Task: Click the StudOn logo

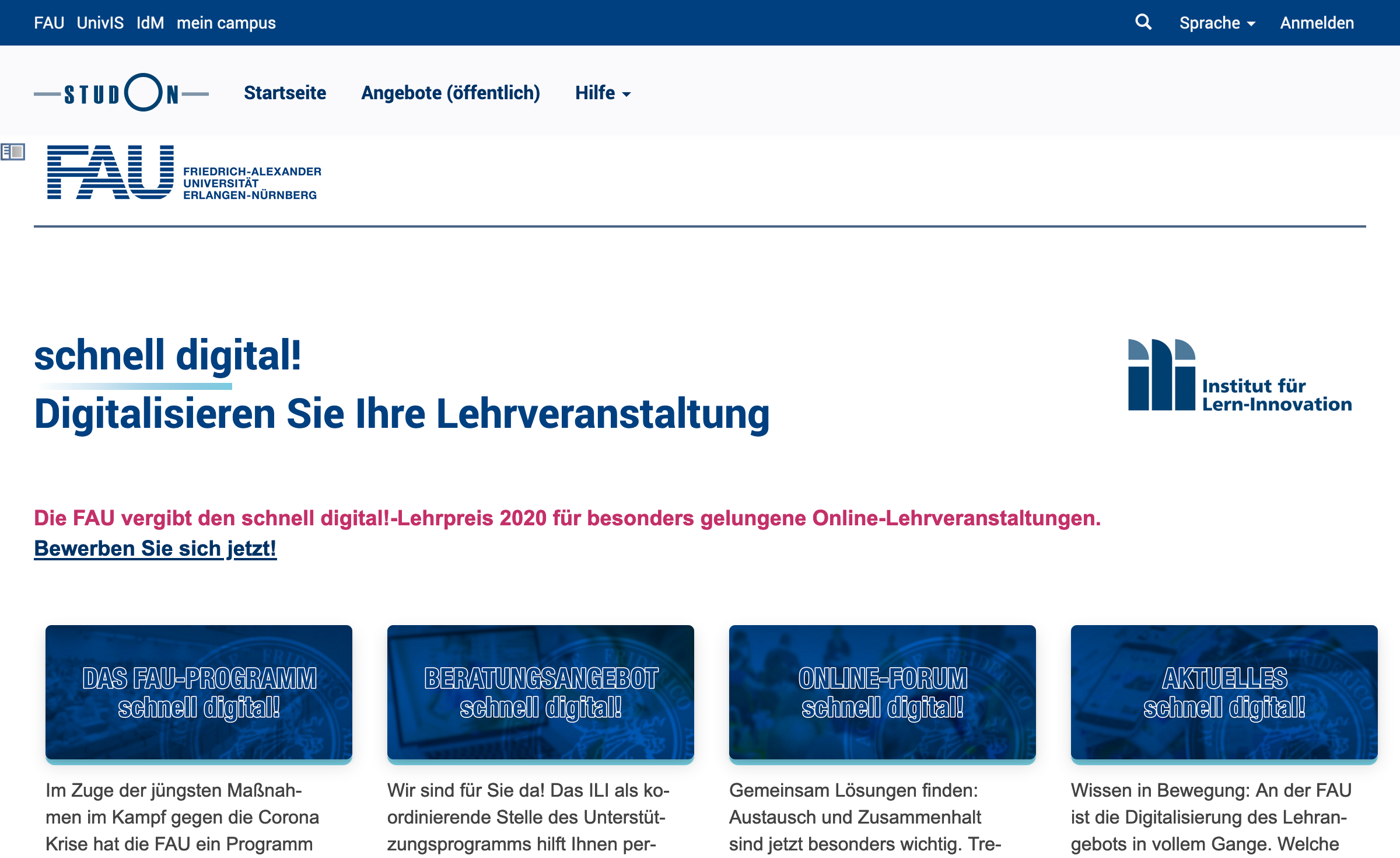Action: 121,93
